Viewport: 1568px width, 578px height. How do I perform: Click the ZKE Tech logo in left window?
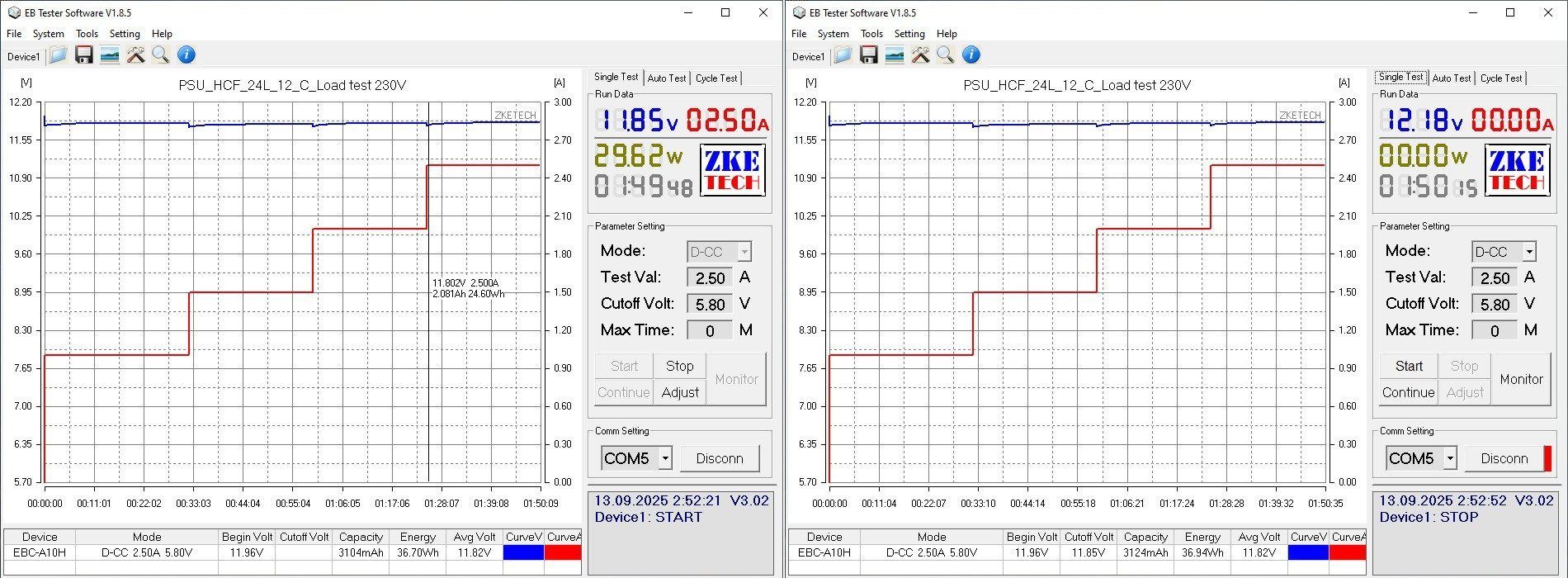(x=733, y=170)
